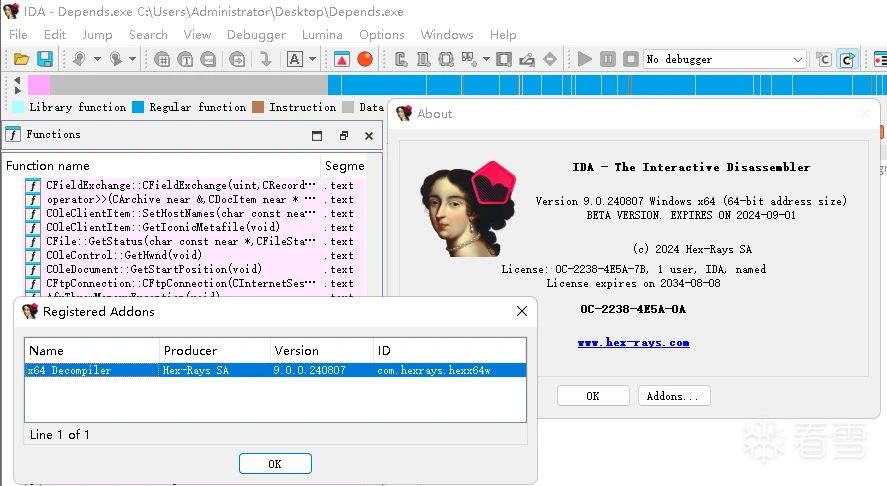Click the boxed A strings icon
Screen dimensions: 887x486
295,59
